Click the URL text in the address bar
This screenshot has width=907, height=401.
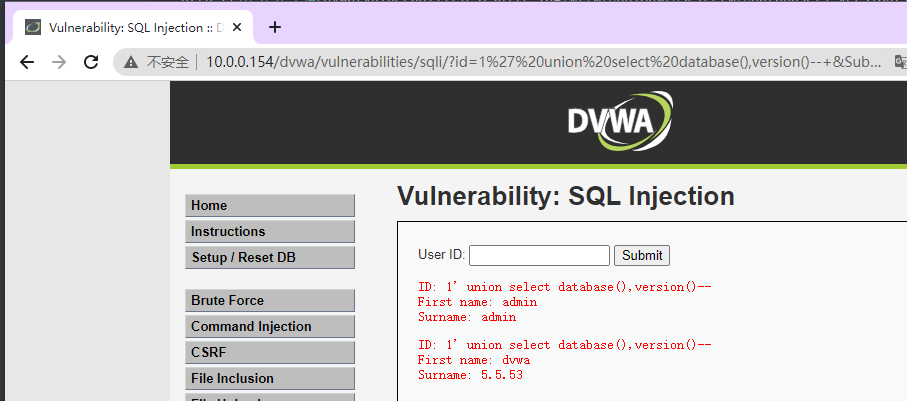click(x=543, y=62)
